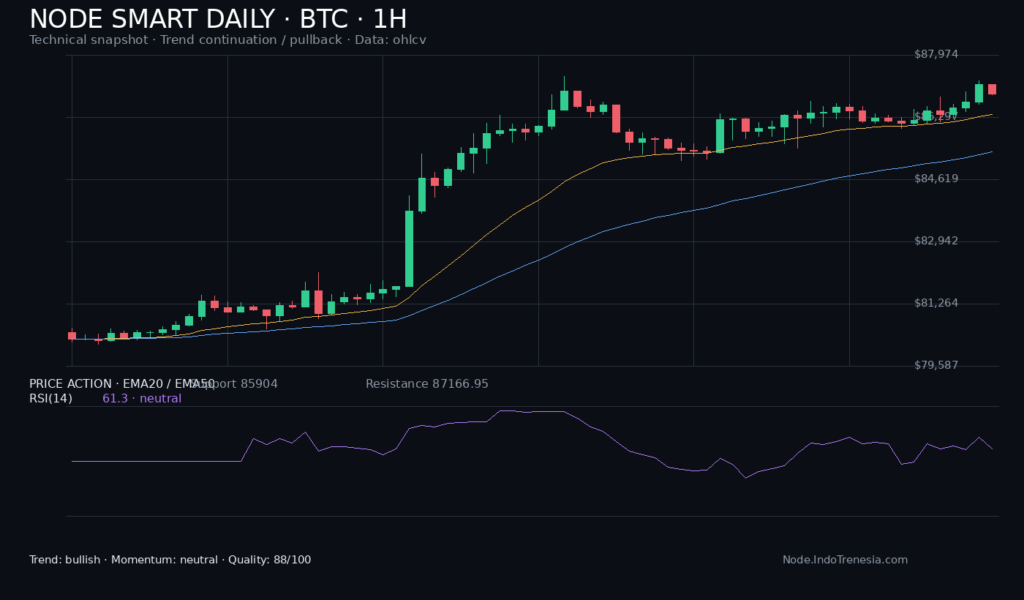
Task: Click the $79,587 price axis label
Action: point(936,365)
